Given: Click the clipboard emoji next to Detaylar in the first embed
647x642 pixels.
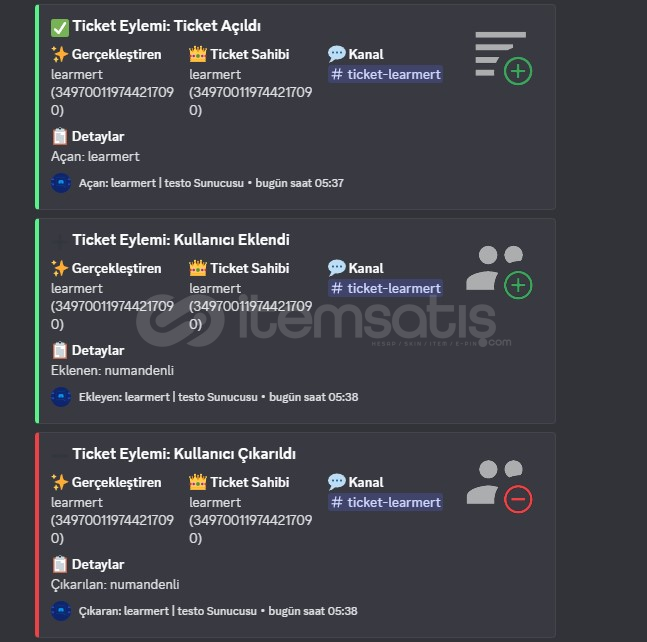Looking at the screenshot, I should [59, 136].
